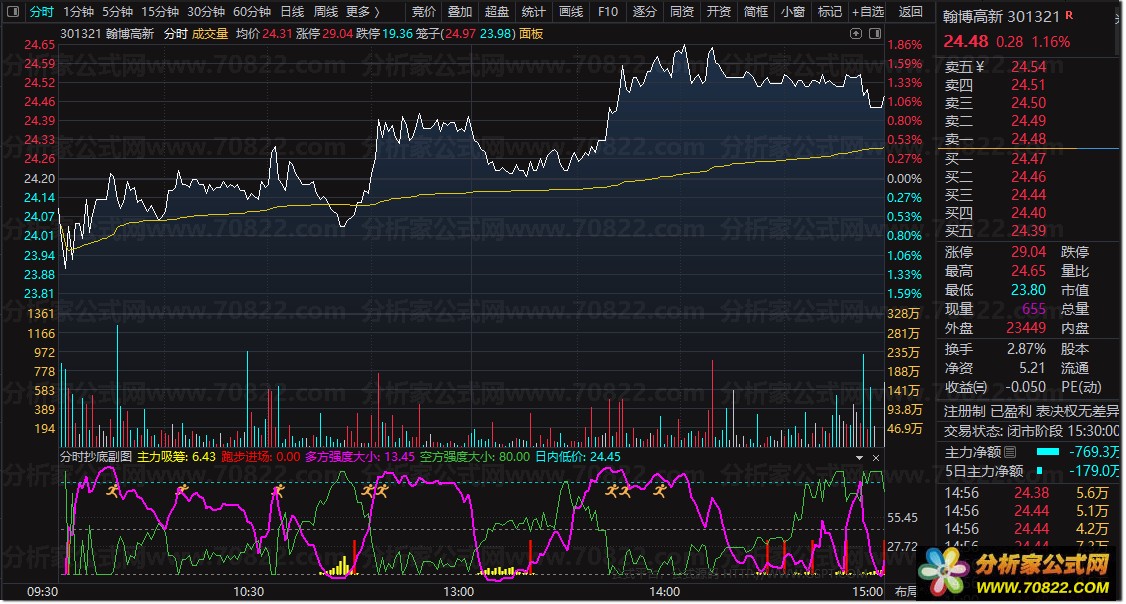Click the first orange runner signal marker
This screenshot has width=1126, height=604.
(113, 490)
